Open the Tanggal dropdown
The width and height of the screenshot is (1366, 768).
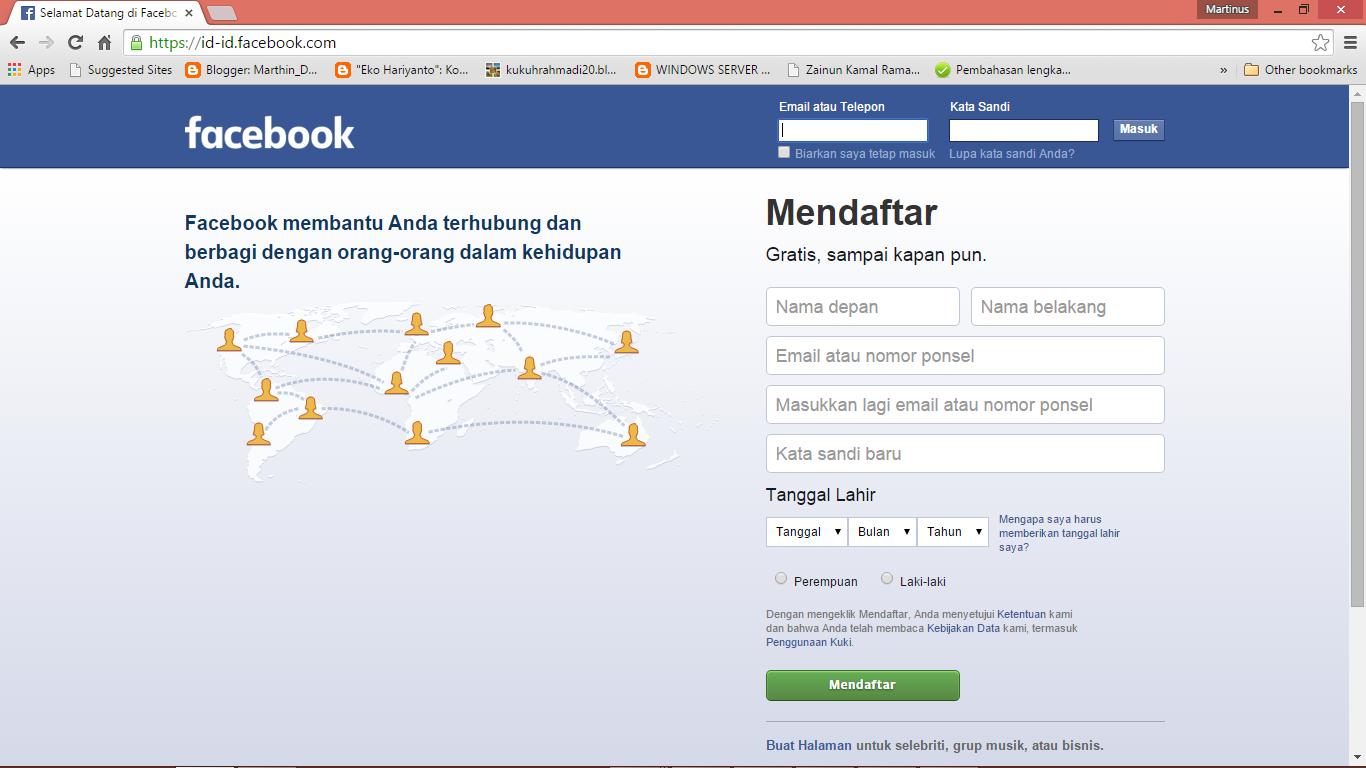tap(806, 532)
